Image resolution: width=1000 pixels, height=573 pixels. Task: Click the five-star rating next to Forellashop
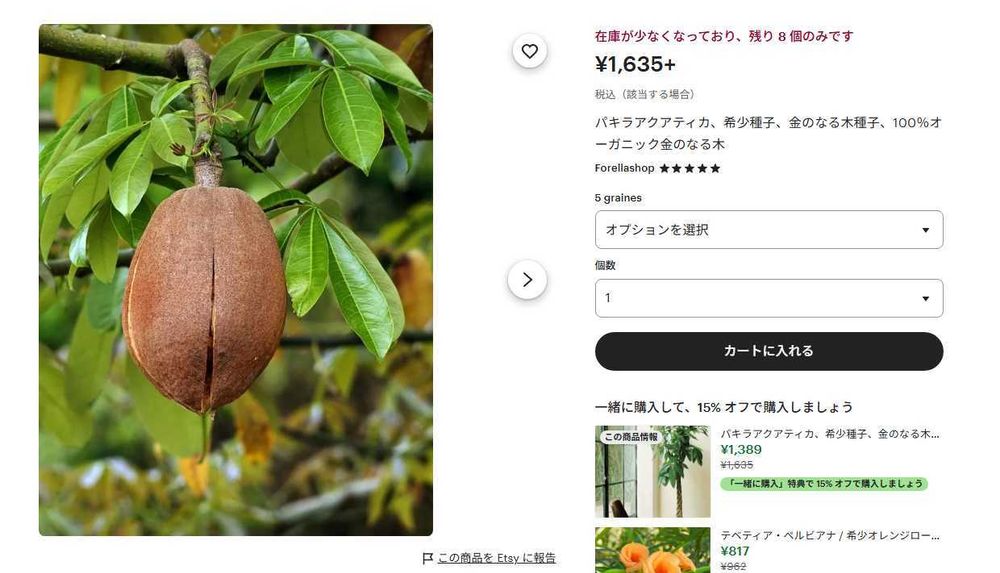pos(689,168)
